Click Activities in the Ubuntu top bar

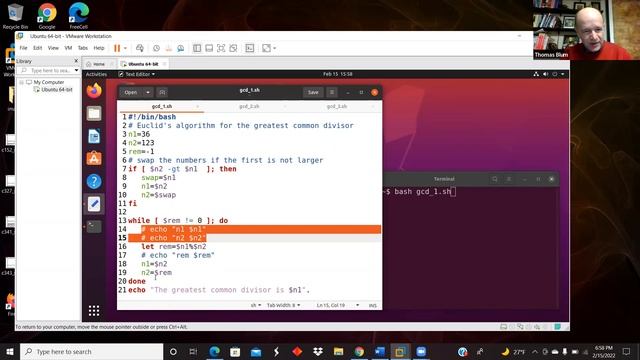96,74
